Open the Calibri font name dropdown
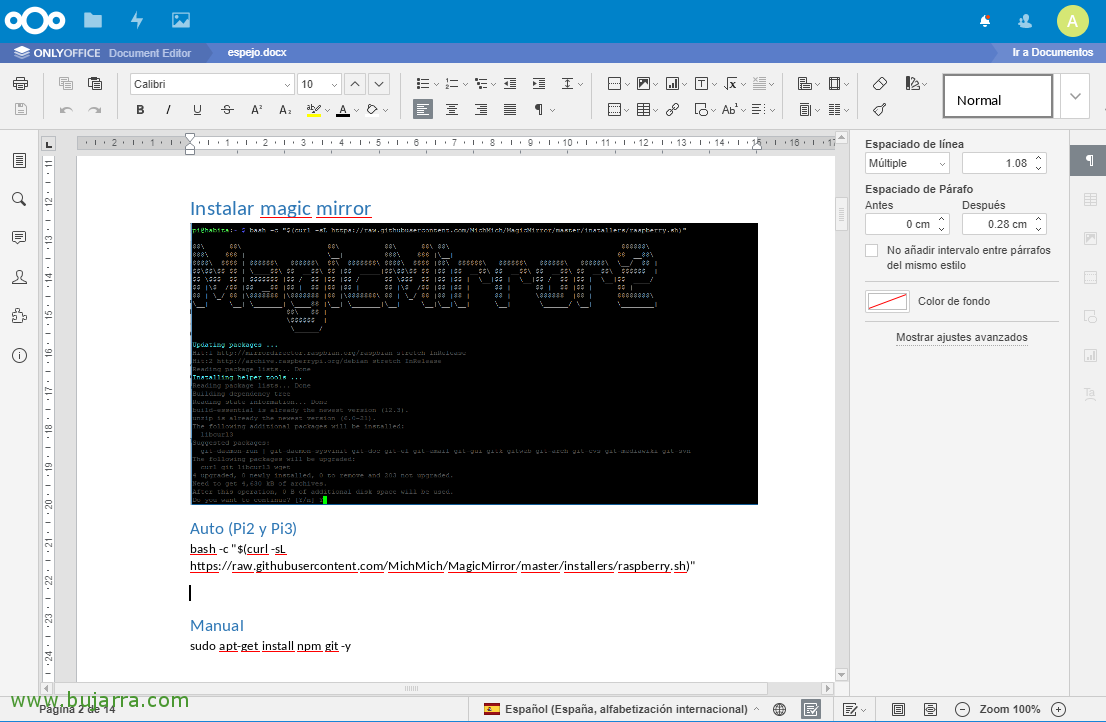 287,85
